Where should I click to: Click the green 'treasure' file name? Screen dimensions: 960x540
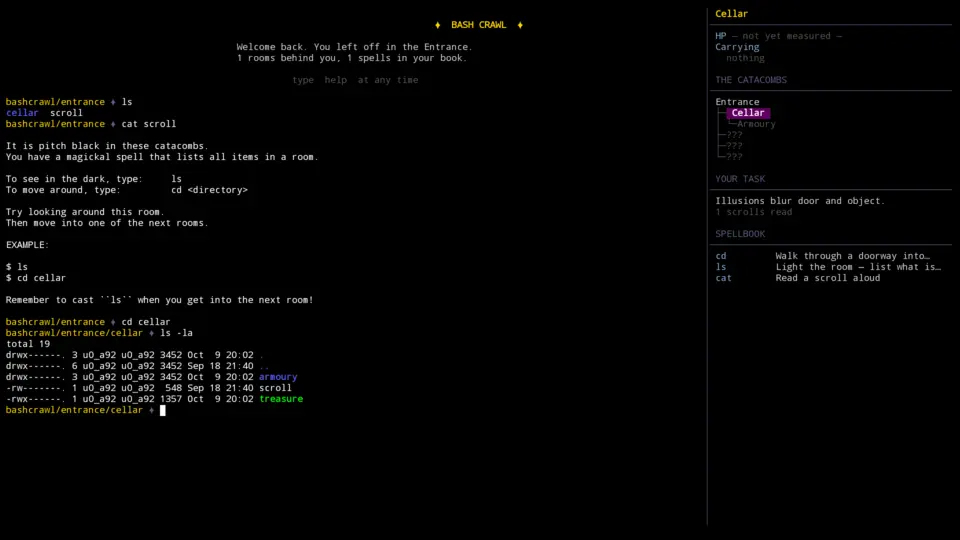click(281, 399)
